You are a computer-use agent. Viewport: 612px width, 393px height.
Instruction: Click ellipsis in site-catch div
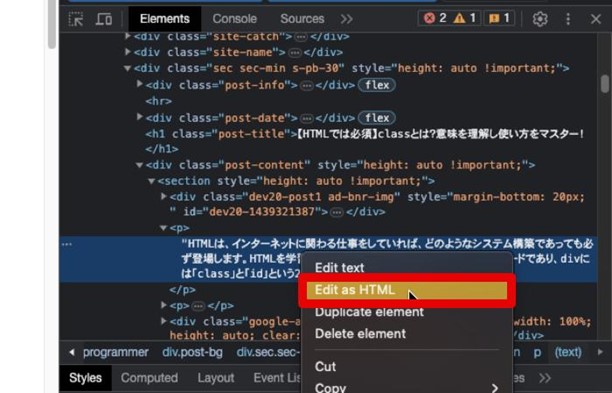tap(301, 37)
